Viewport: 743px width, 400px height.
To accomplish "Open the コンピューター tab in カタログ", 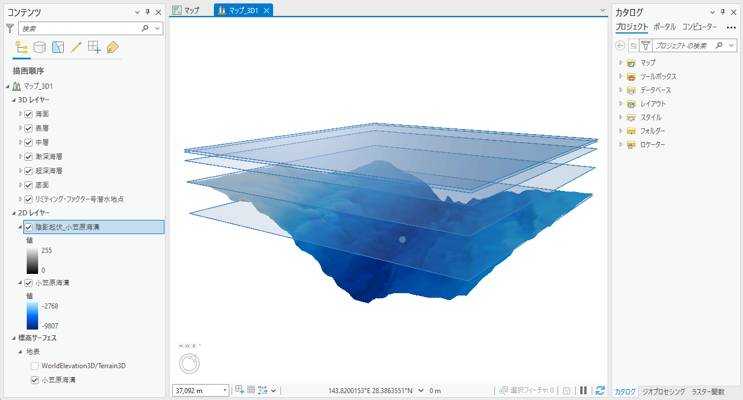I will point(699,27).
